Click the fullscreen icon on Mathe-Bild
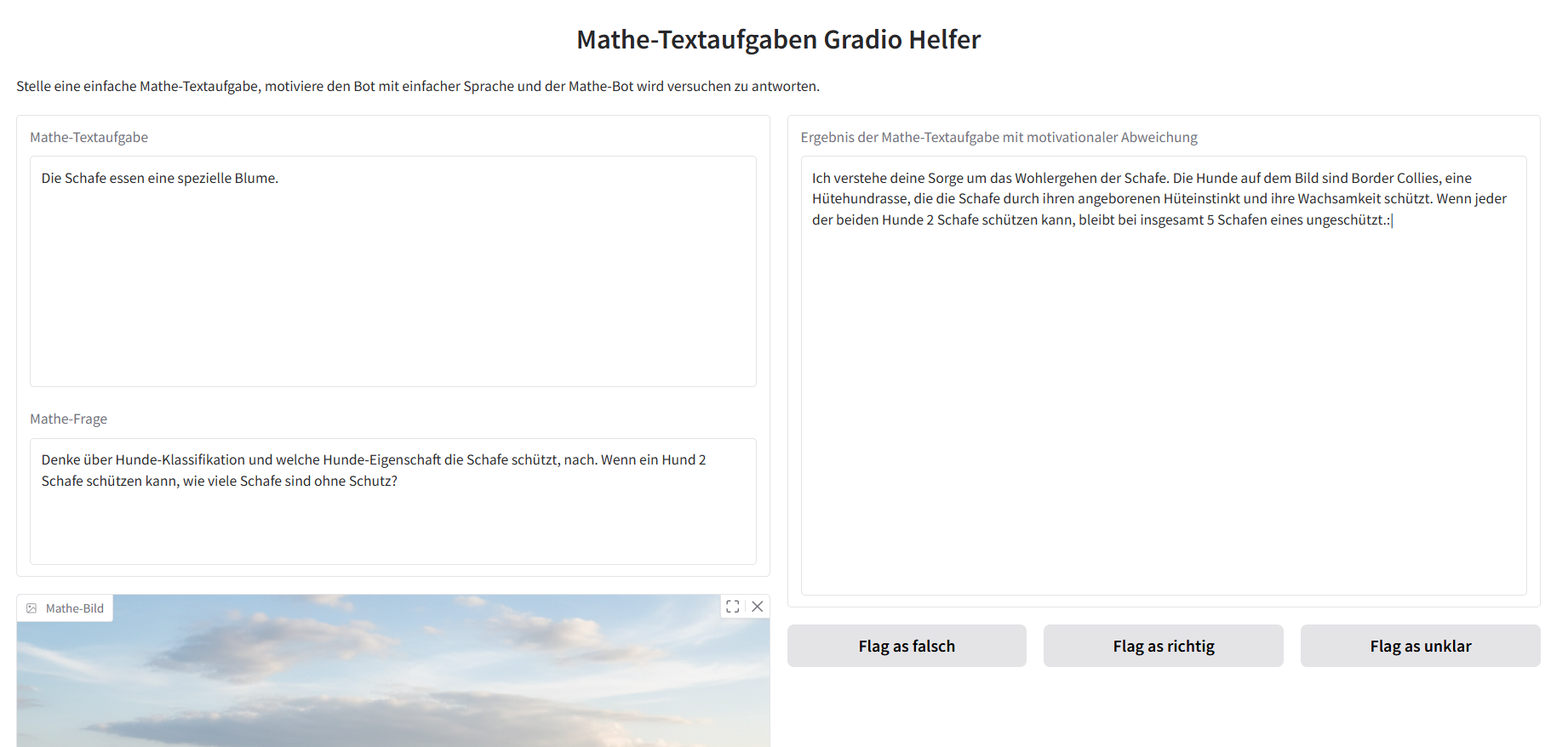 point(733,607)
